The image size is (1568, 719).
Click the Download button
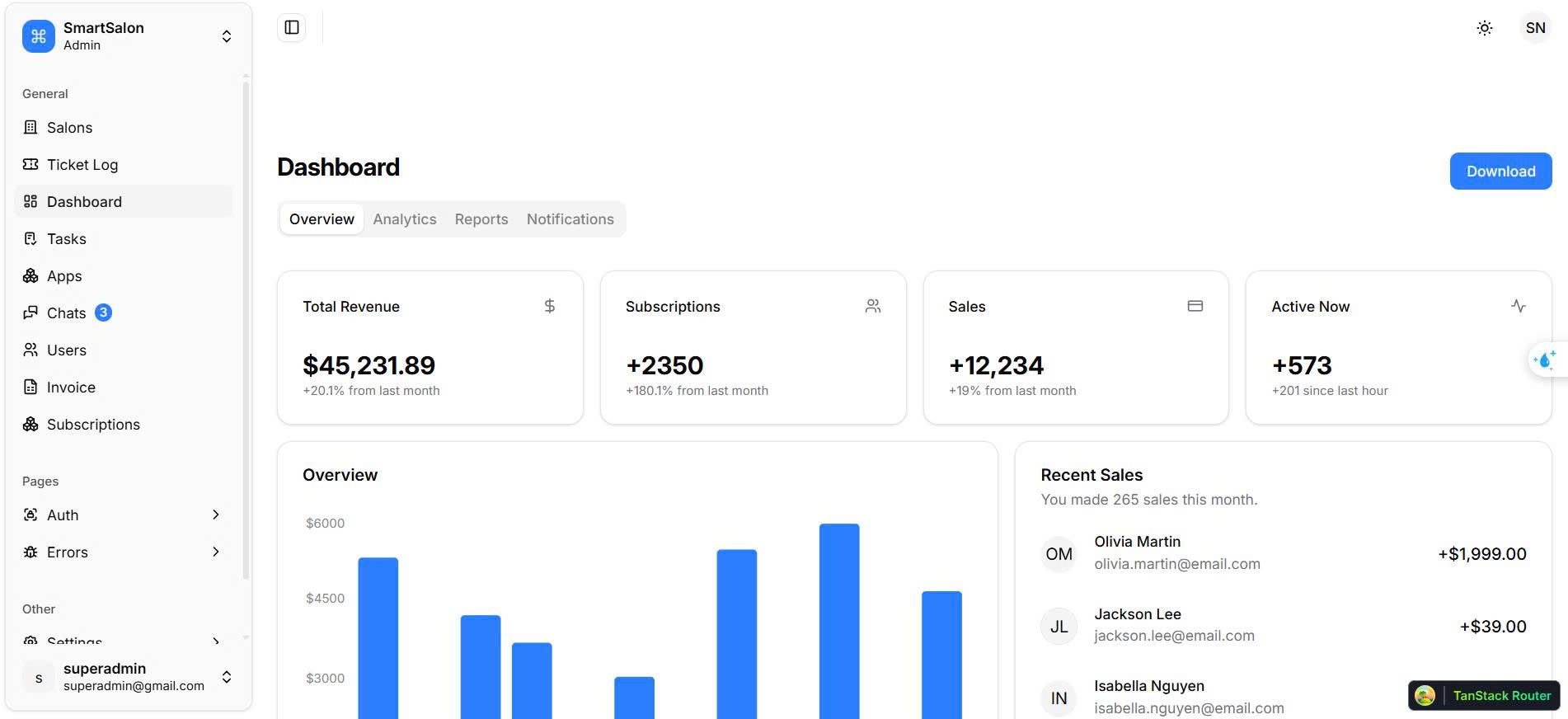coord(1500,172)
